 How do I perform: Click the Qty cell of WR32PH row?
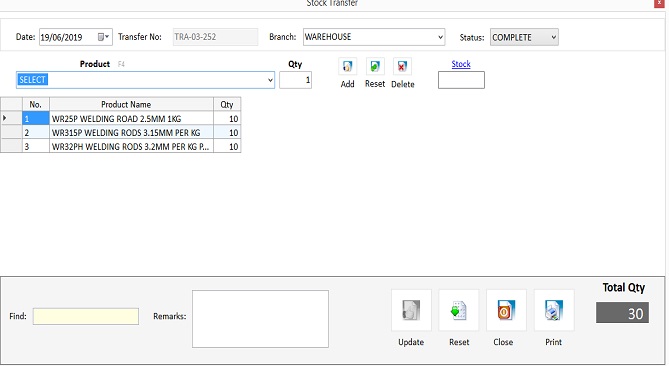tap(227, 147)
